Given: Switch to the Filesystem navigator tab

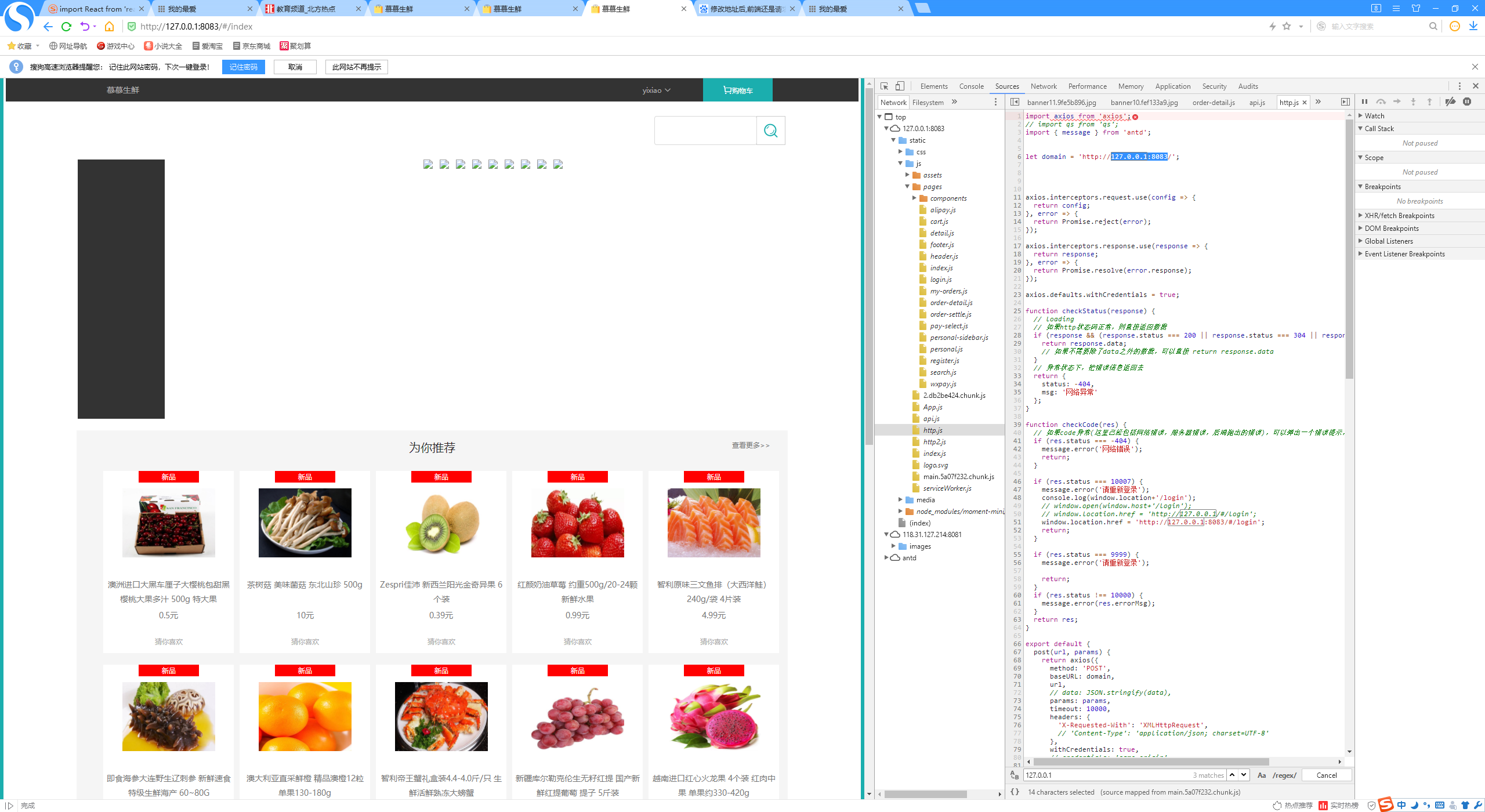Looking at the screenshot, I should (928, 103).
